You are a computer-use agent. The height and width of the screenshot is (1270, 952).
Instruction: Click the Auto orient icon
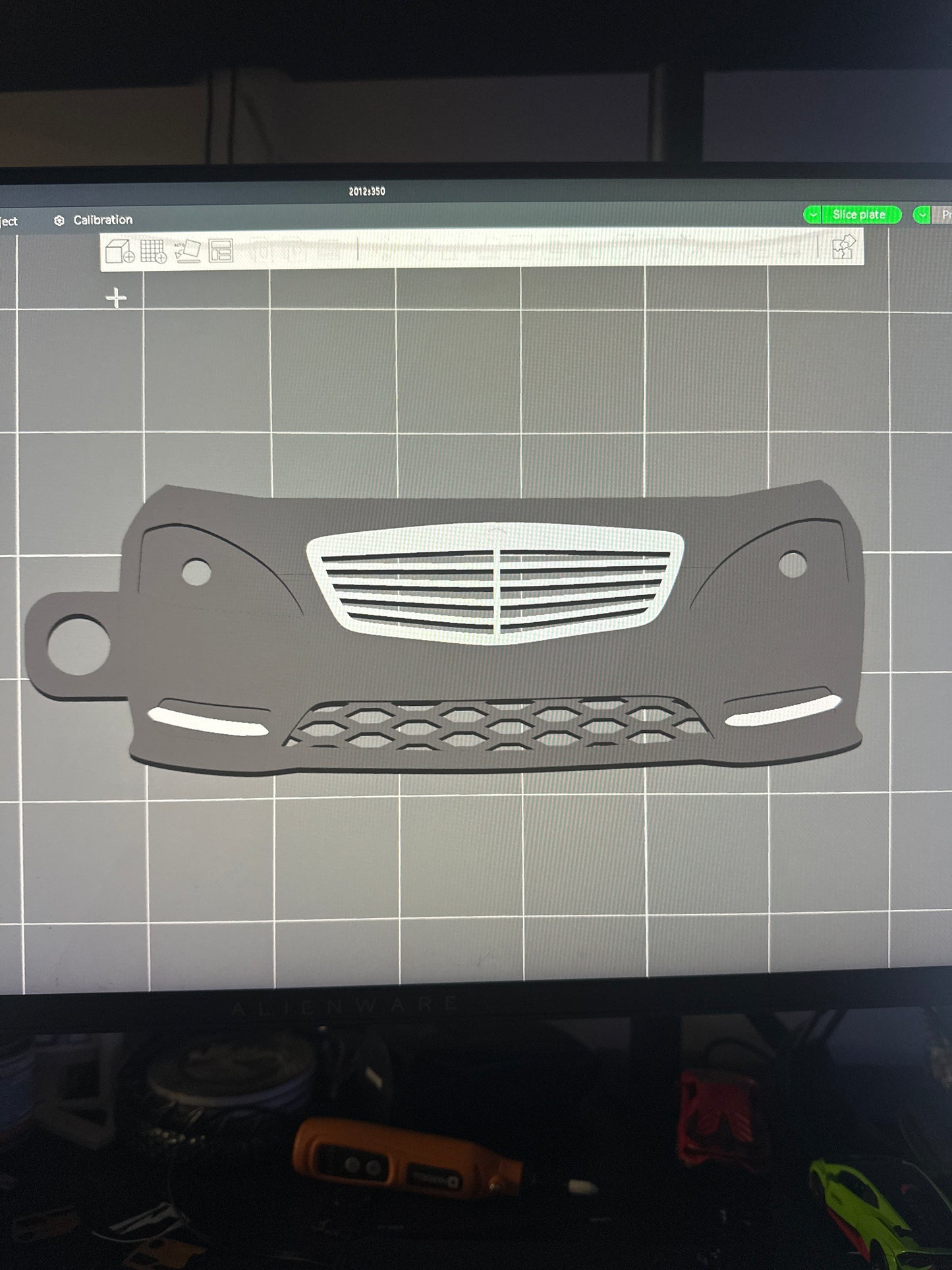pyautogui.click(x=187, y=251)
